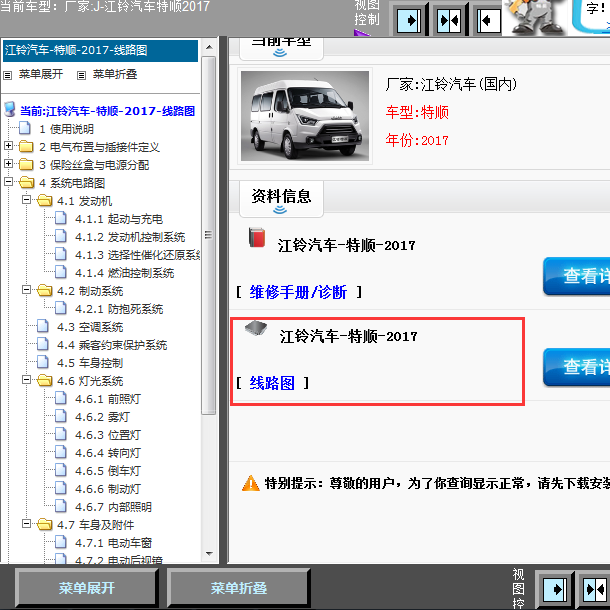Collapse 4.6 灯光系统 node
The image size is (610, 610).
coord(26,379)
